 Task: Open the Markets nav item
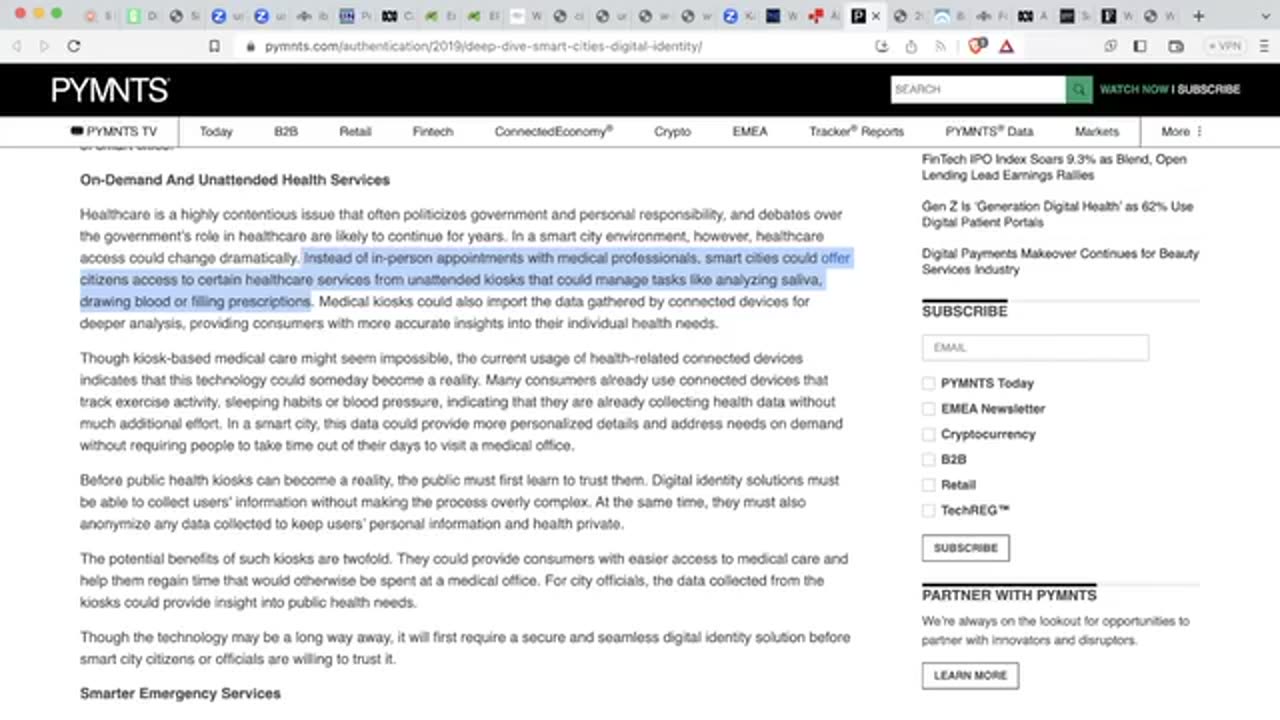(1097, 131)
